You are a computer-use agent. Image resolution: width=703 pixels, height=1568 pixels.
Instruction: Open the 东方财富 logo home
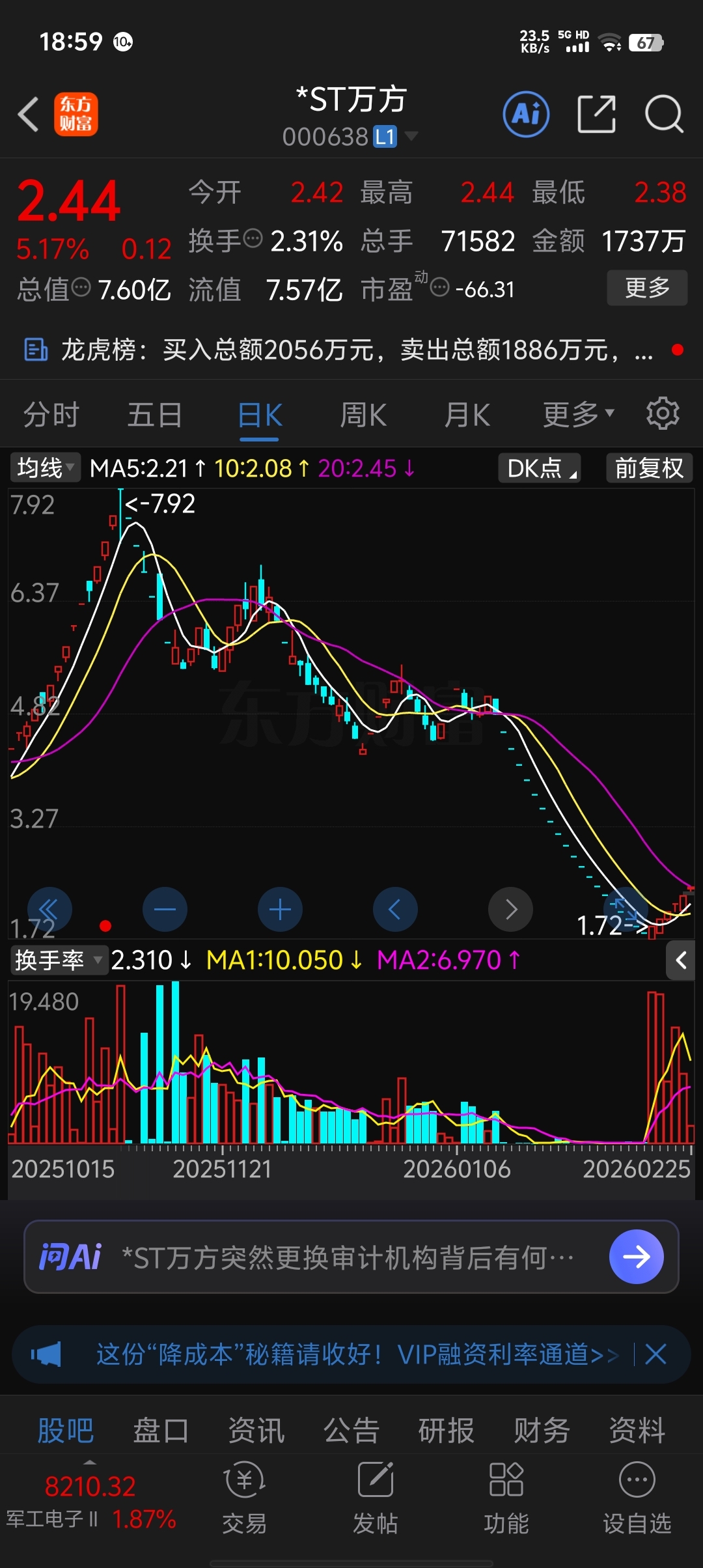point(76,114)
